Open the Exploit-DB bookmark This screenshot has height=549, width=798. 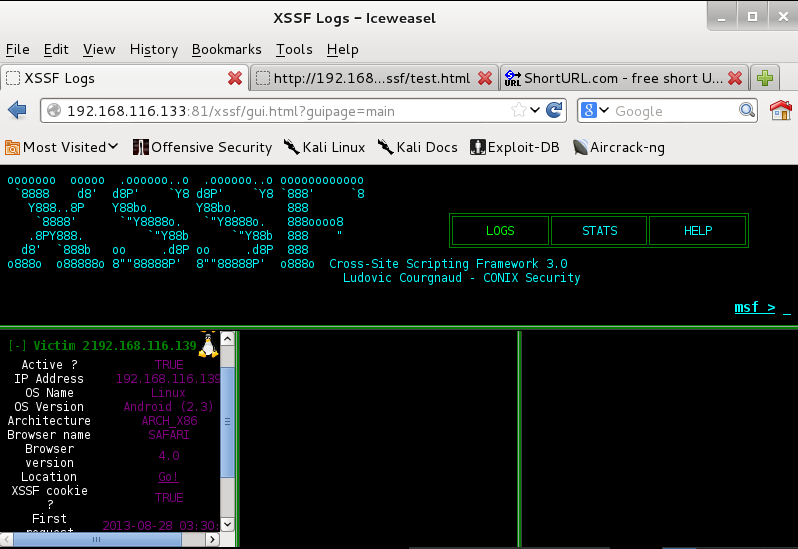tap(512, 147)
